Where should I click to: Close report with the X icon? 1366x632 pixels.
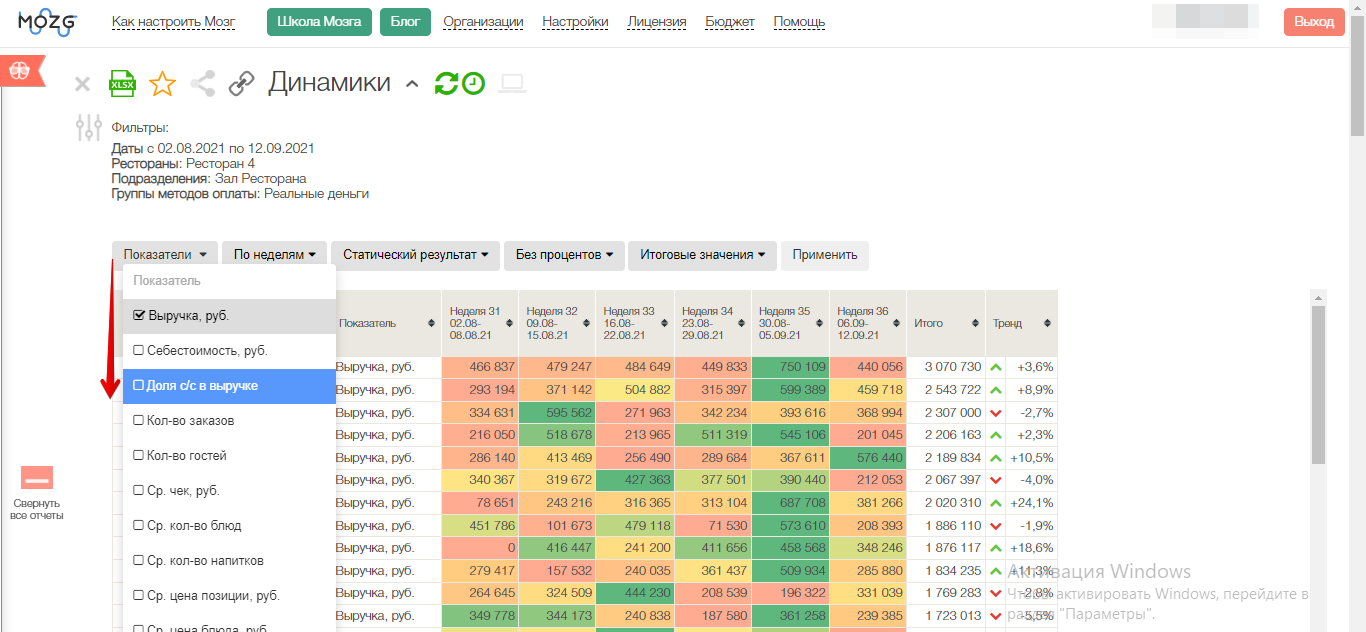tap(83, 84)
